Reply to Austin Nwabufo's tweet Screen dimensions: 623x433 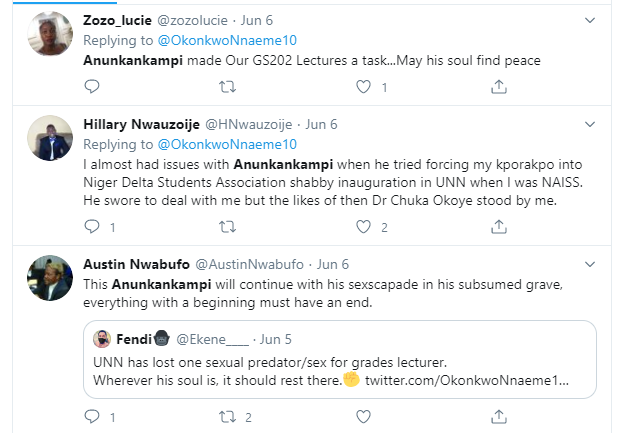coord(92,415)
